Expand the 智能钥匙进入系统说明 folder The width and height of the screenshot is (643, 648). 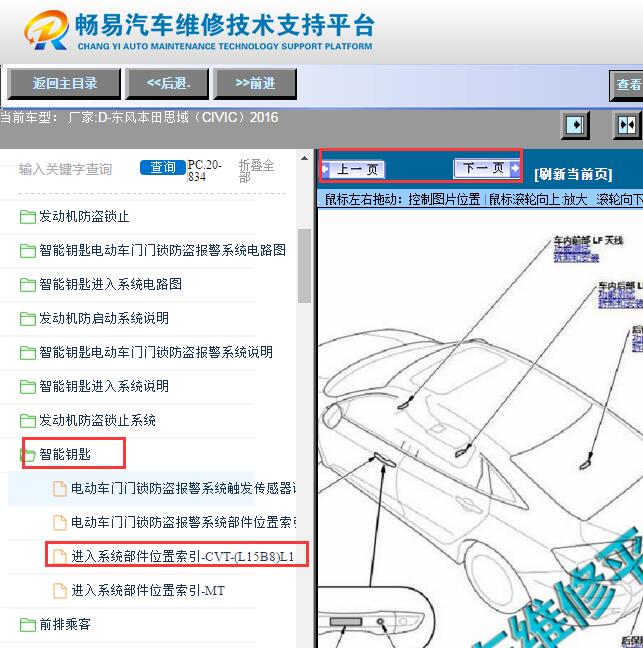(104, 386)
